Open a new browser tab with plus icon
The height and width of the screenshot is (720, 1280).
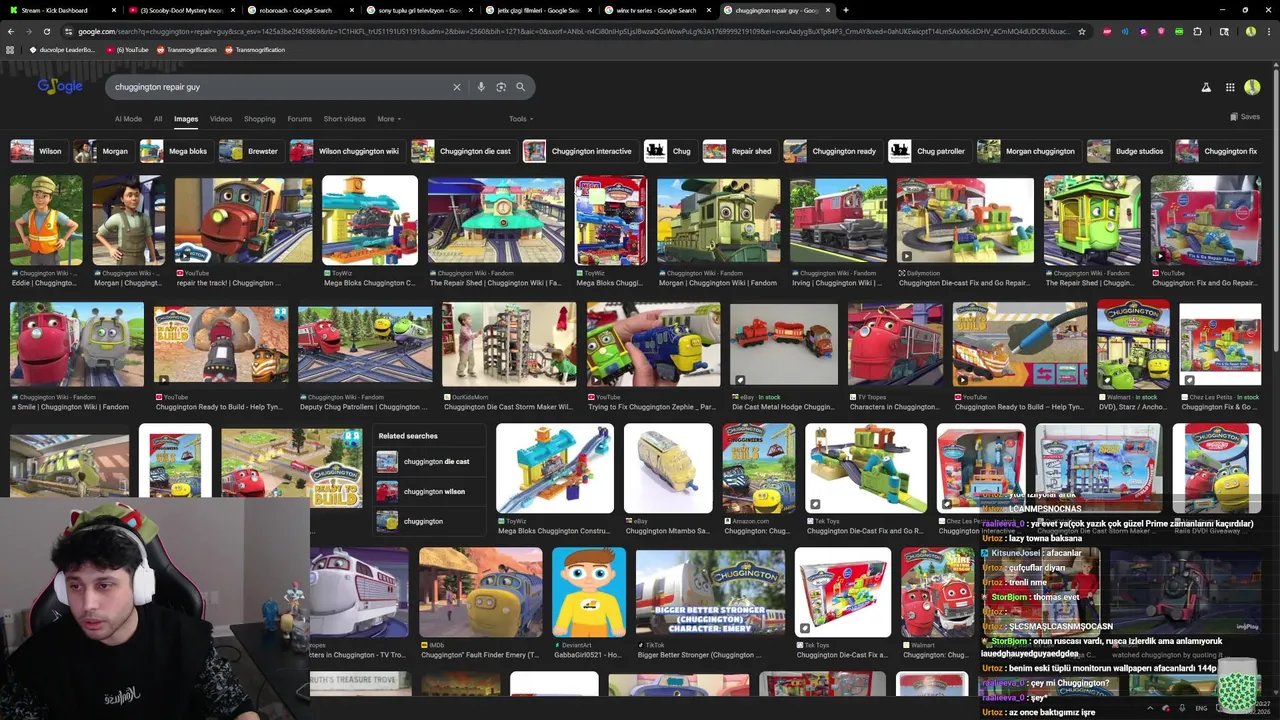pyautogui.click(x=845, y=10)
